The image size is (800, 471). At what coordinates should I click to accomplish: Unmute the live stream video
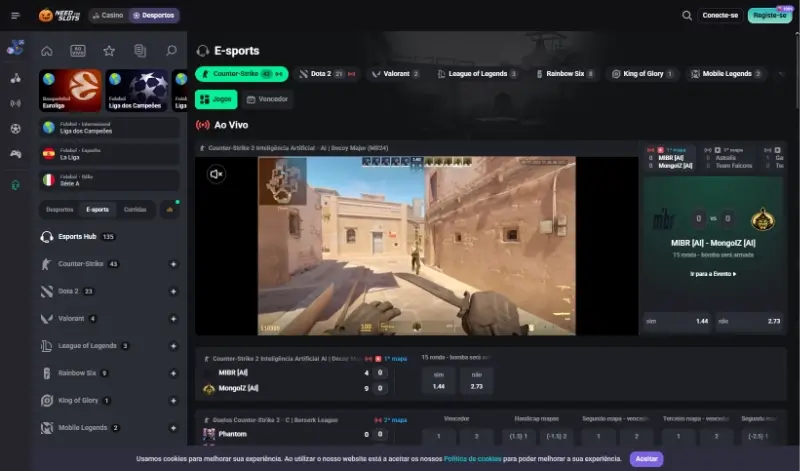(x=216, y=174)
